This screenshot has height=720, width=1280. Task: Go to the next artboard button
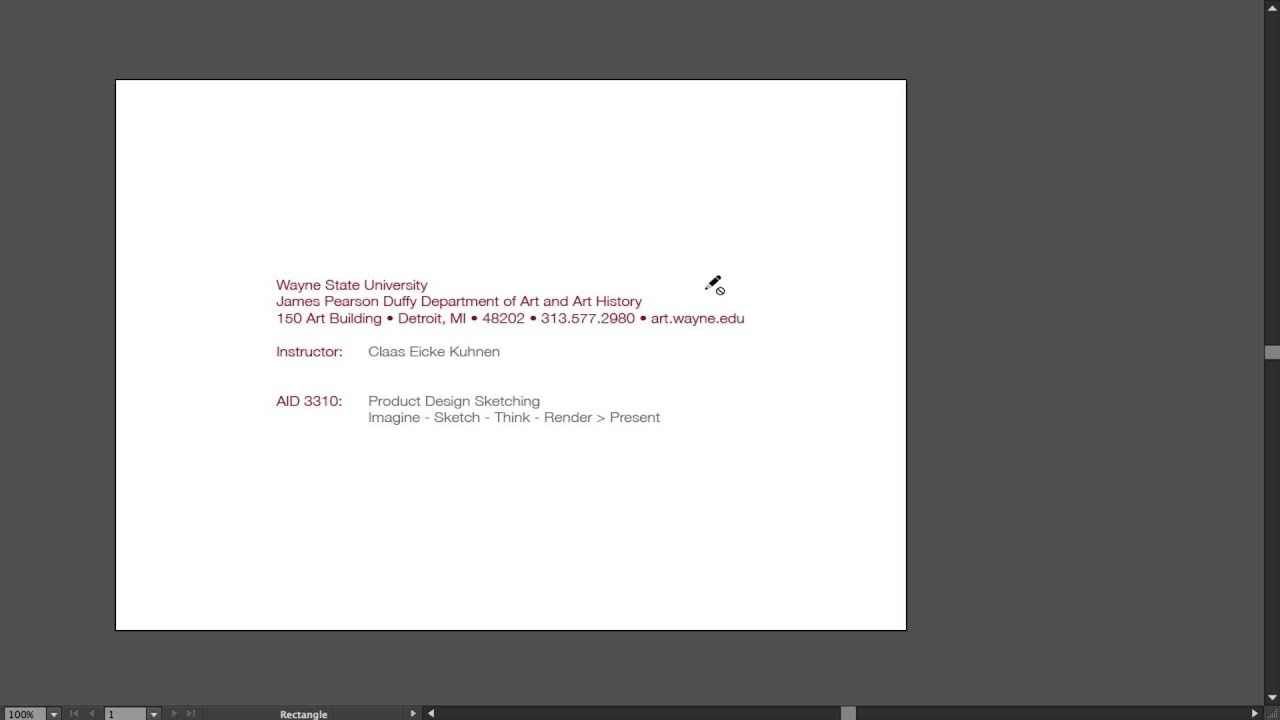click(x=174, y=714)
